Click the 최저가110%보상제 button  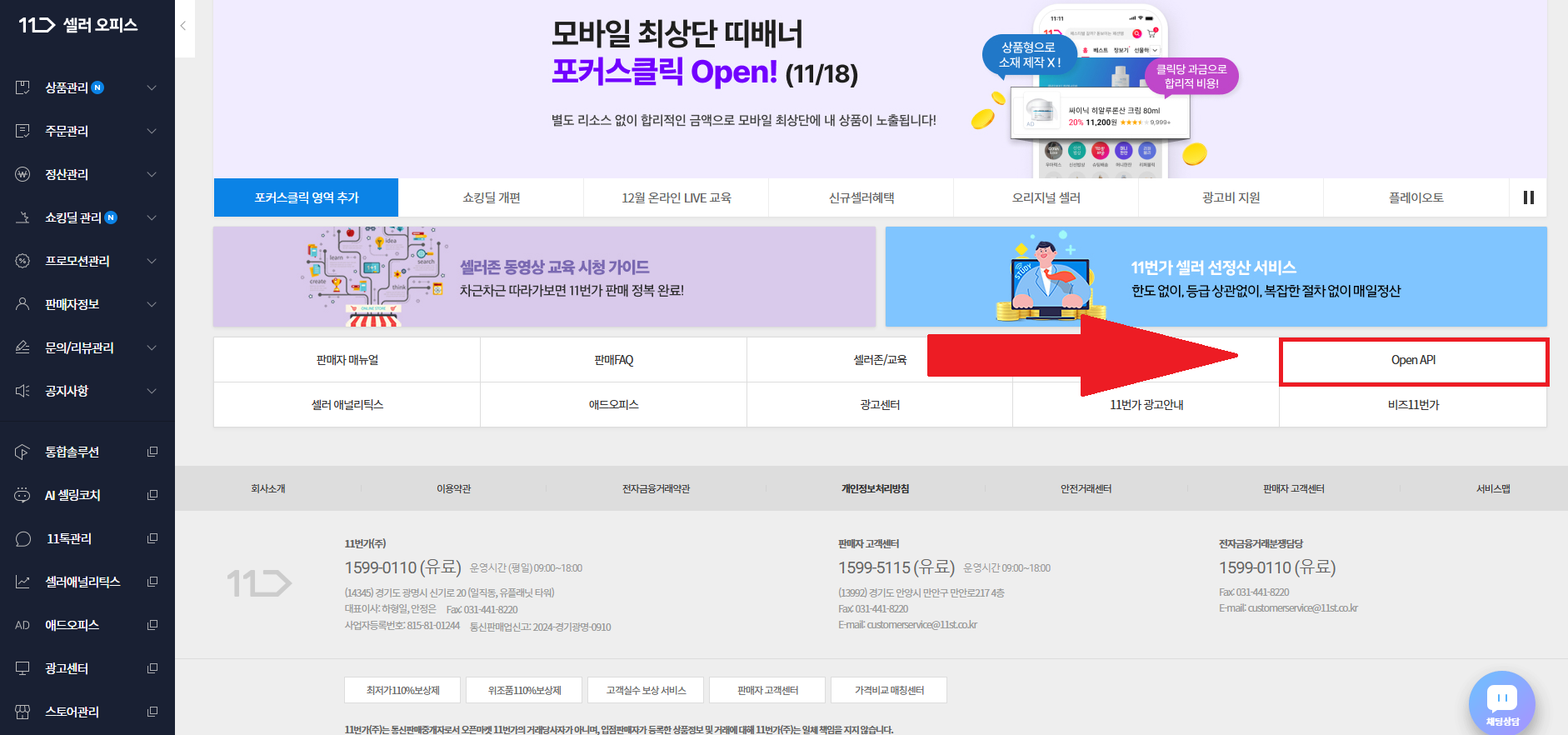[x=403, y=690]
